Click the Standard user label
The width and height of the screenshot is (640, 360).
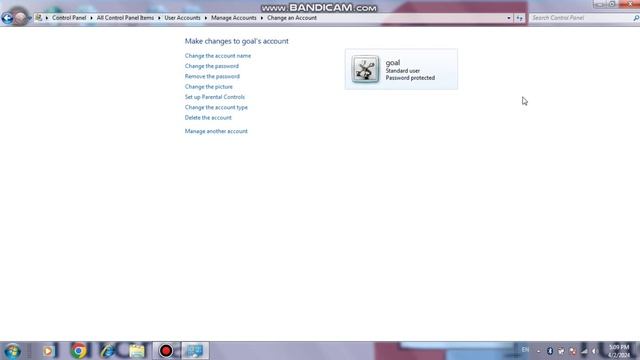click(x=403, y=71)
